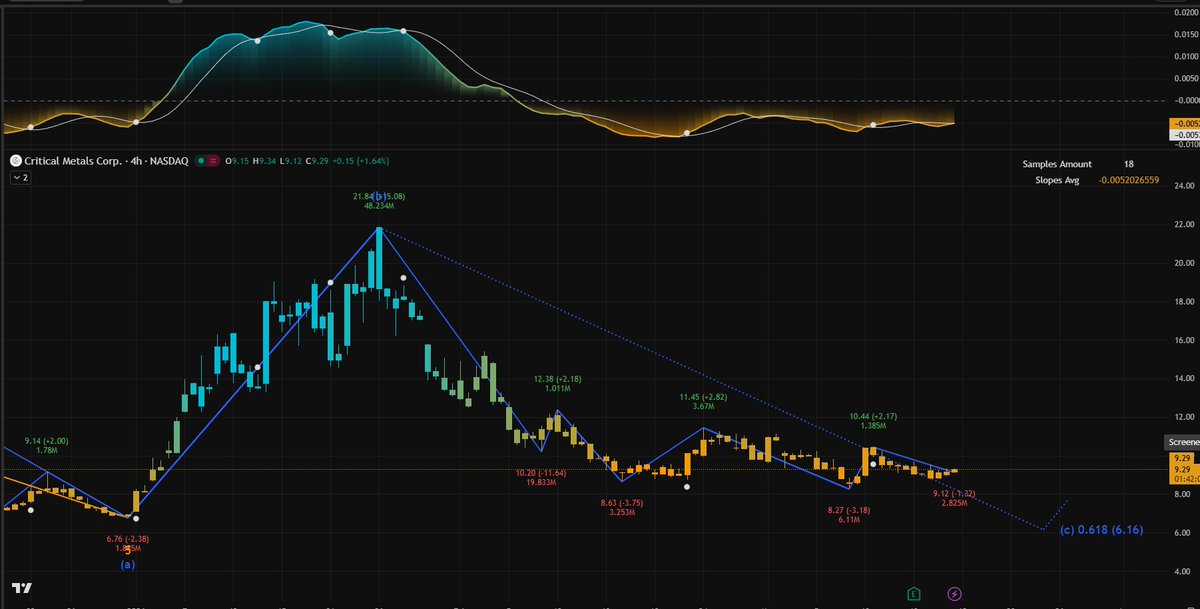Viewport: 1200px width, 609px height.
Task: Click the 24.00 price scale label
Action: tap(1183, 186)
